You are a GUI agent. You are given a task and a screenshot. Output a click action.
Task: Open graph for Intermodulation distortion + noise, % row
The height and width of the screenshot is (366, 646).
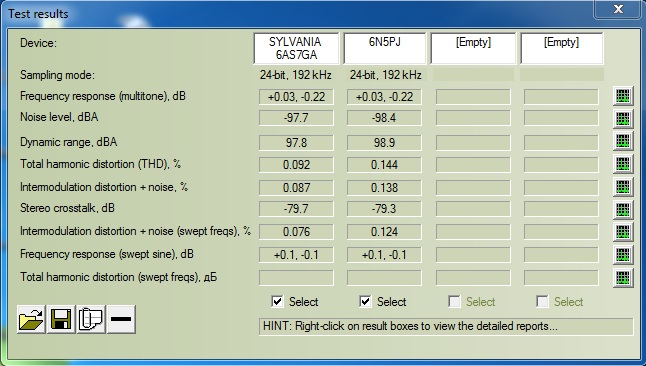(623, 187)
